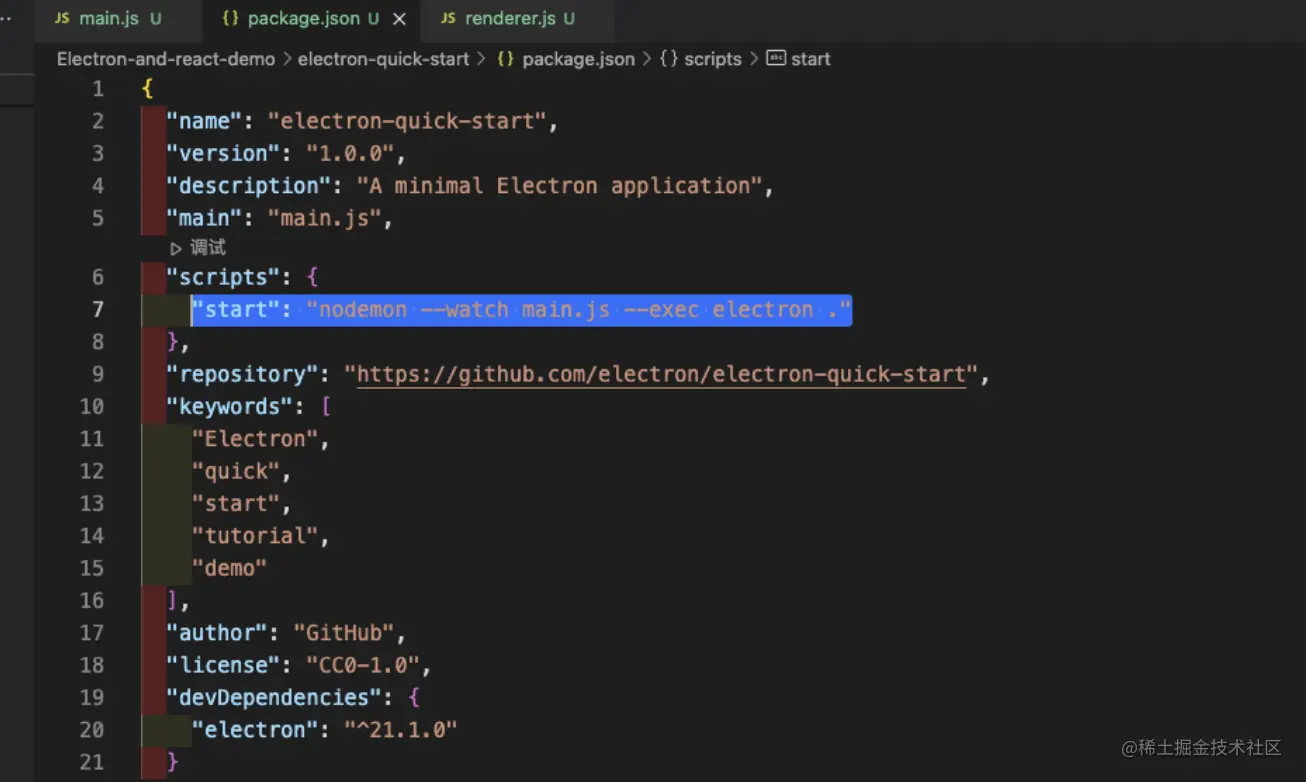
Task: Click the "author" key in the editor
Action: 217,632
